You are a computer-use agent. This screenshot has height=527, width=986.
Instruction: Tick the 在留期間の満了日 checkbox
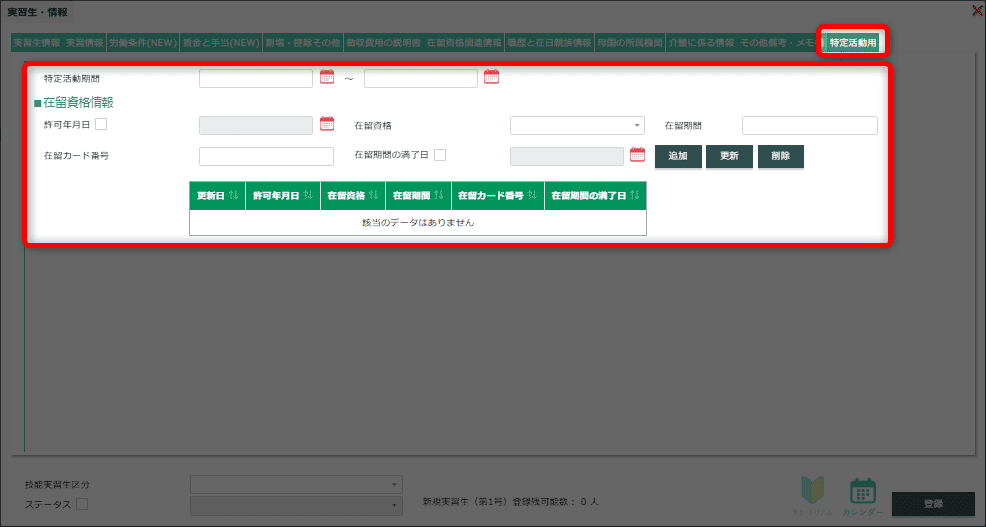pyautogui.click(x=440, y=155)
